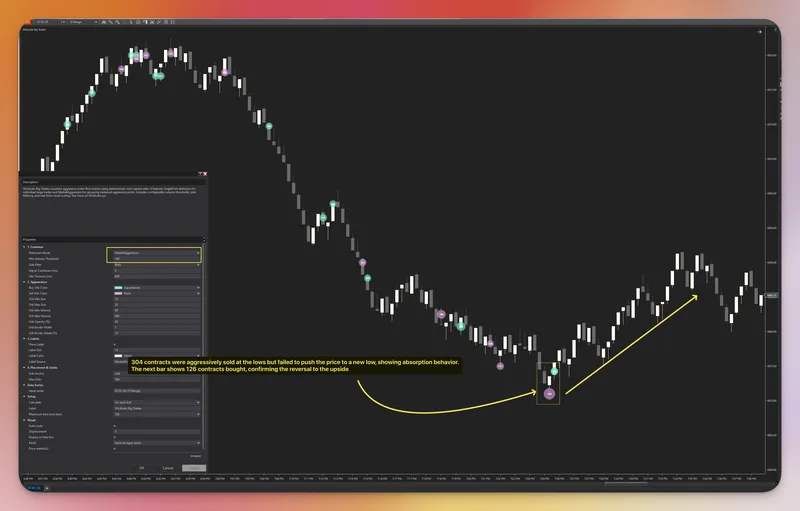Click the bar style icon before the pencil
Viewport: 800px width, 511px height.
[104, 22]
